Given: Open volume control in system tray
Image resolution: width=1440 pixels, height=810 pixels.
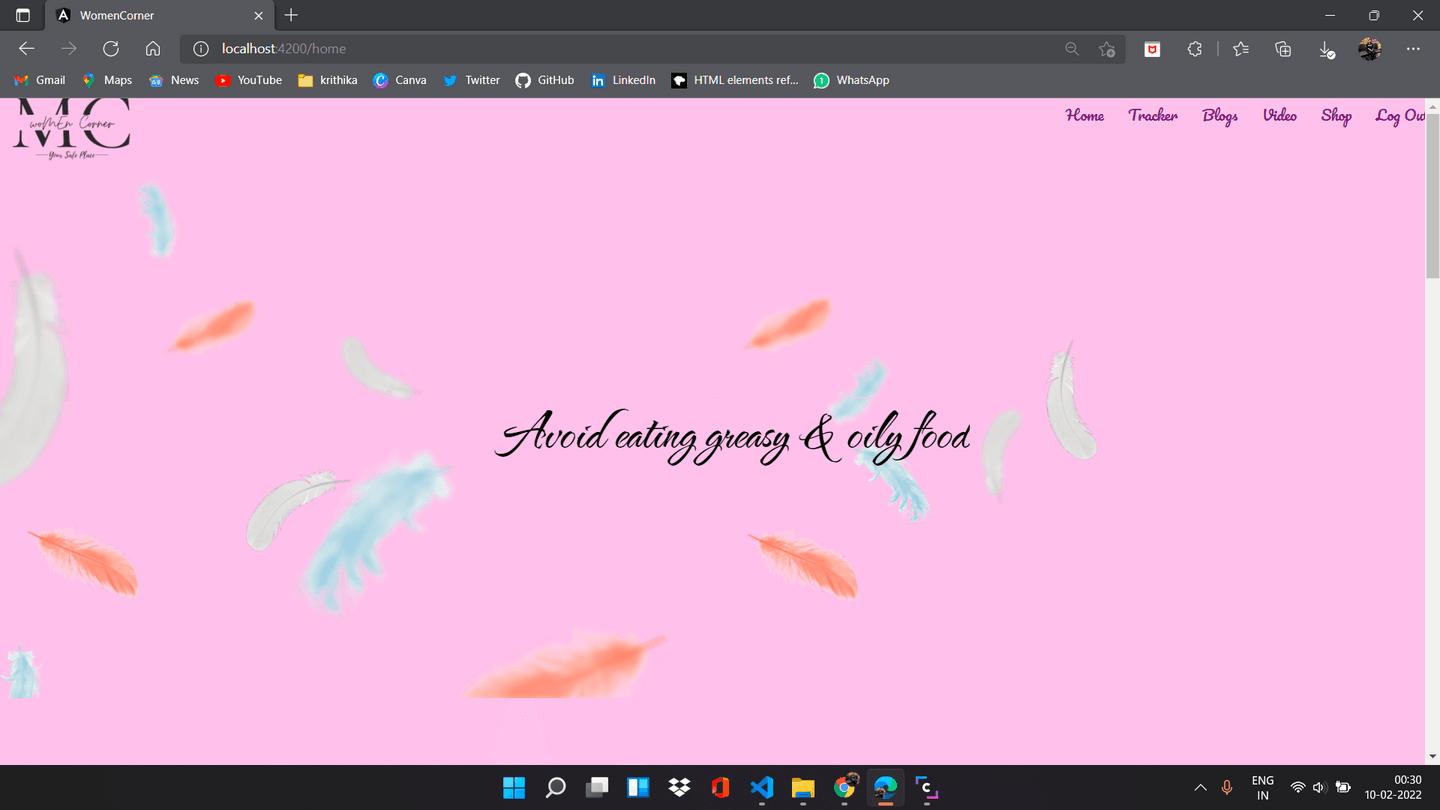Looking at the screenshot, I should pos(1319,788).
